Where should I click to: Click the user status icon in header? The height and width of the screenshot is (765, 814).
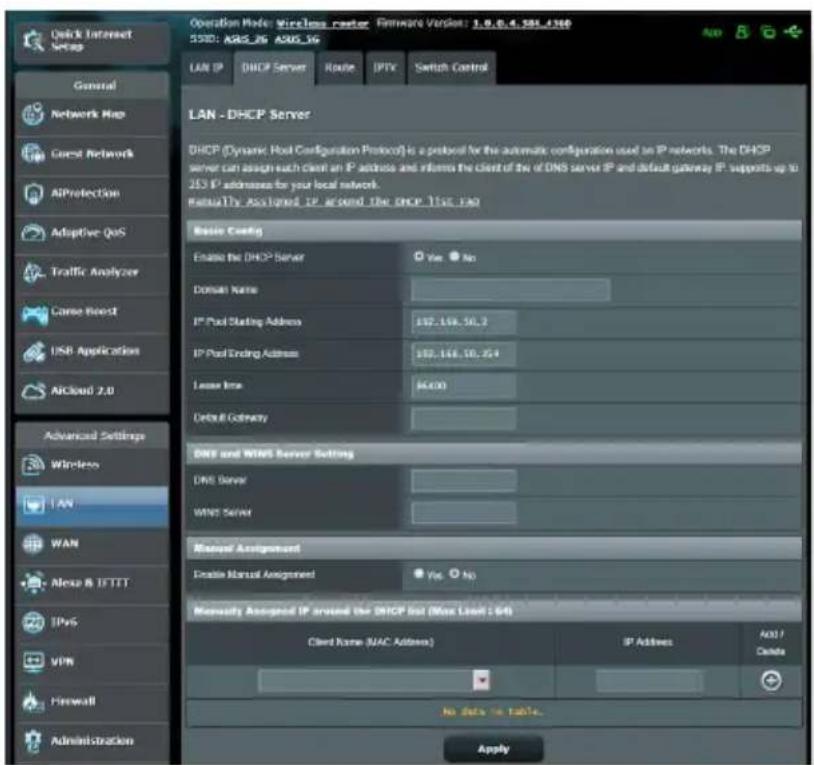742,32
